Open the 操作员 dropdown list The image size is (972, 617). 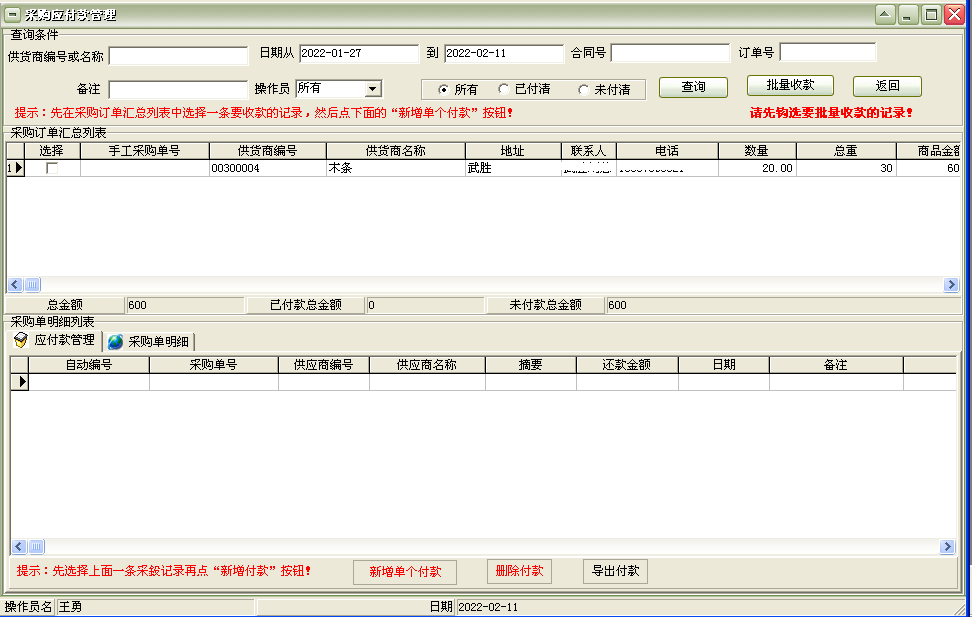[372, 88]
